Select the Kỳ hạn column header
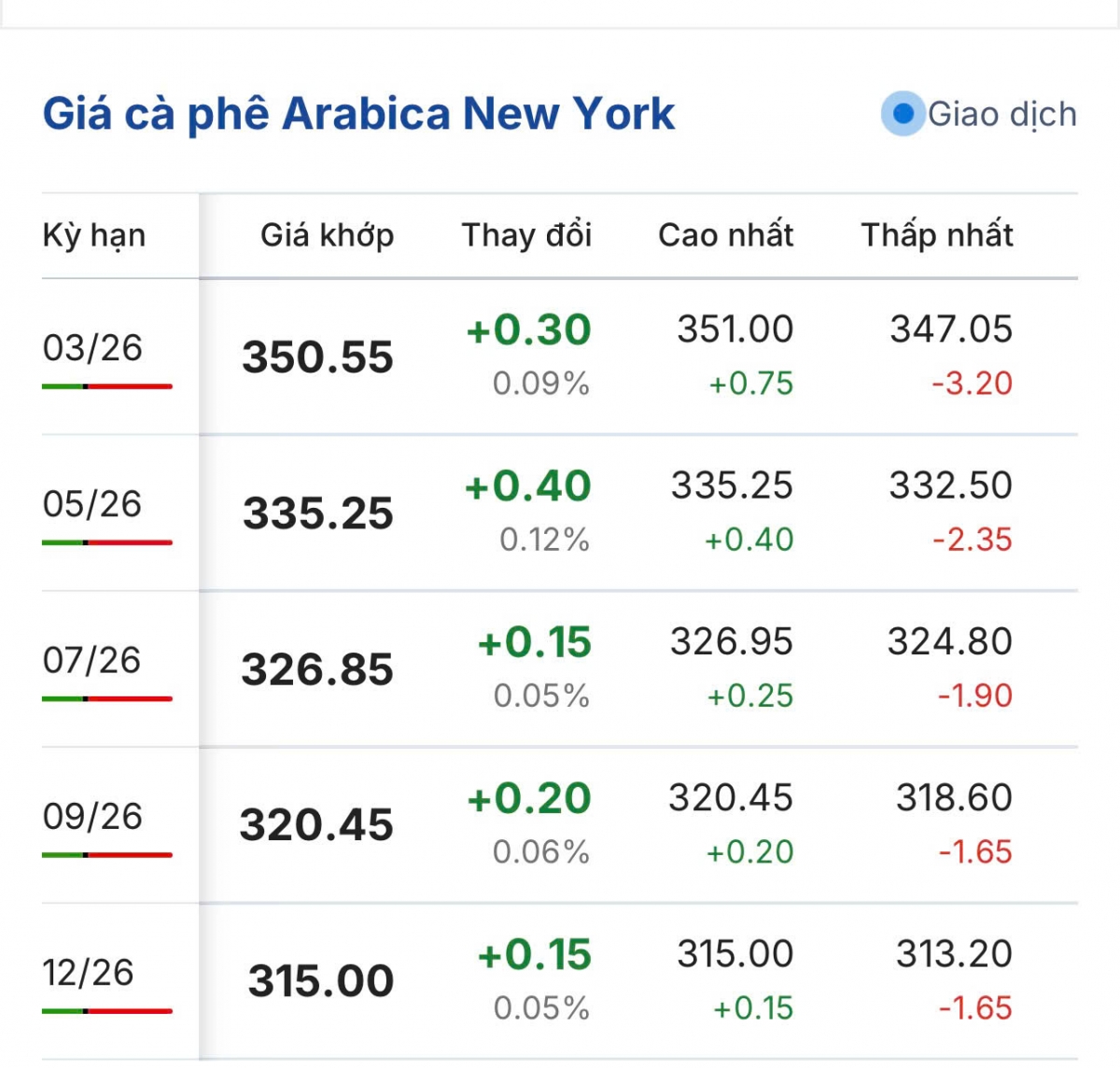Image resolution: width=1120 pixels, height=1068 pixels. 94,235
